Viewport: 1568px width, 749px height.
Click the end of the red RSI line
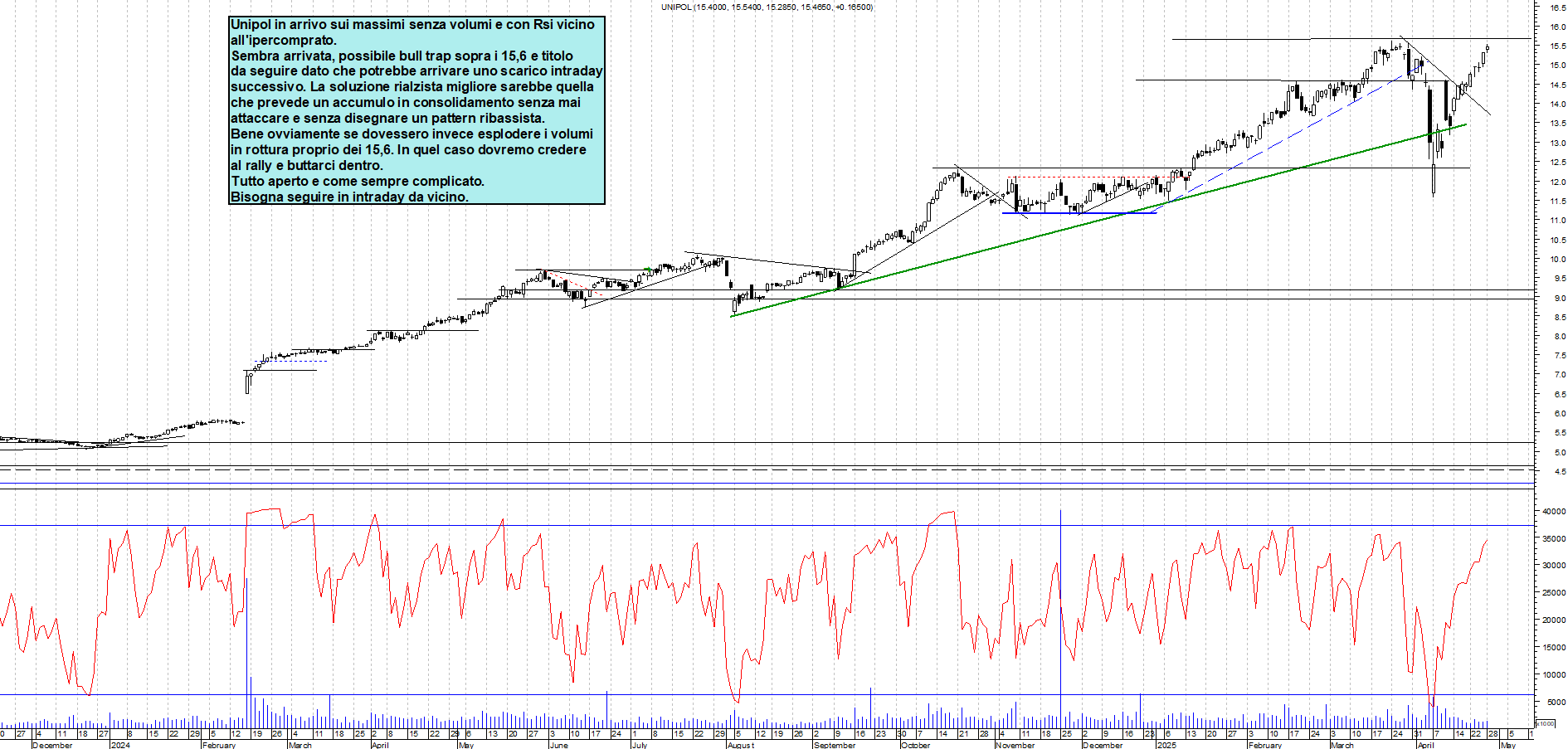[1487, 541]
